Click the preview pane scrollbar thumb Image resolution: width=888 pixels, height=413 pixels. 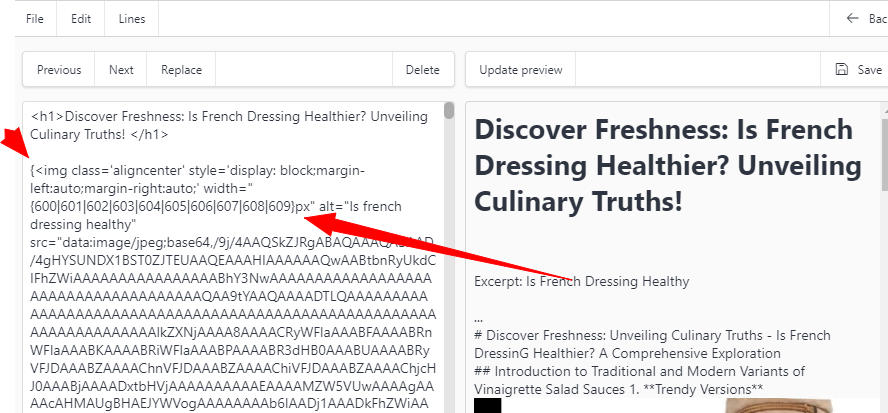884,145
